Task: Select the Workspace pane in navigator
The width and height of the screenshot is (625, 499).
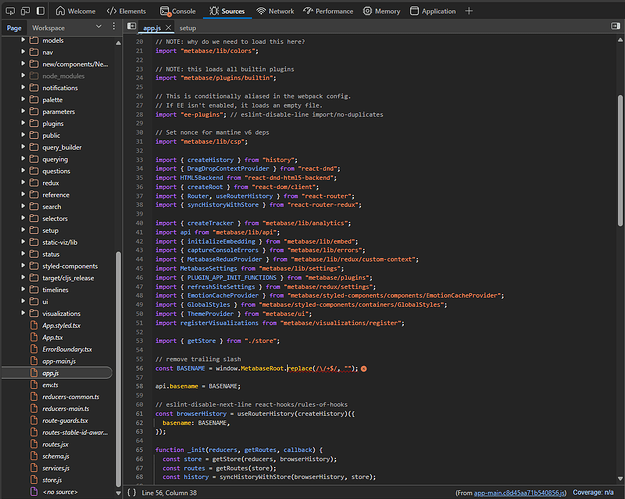Action: [x=48, y=28]
